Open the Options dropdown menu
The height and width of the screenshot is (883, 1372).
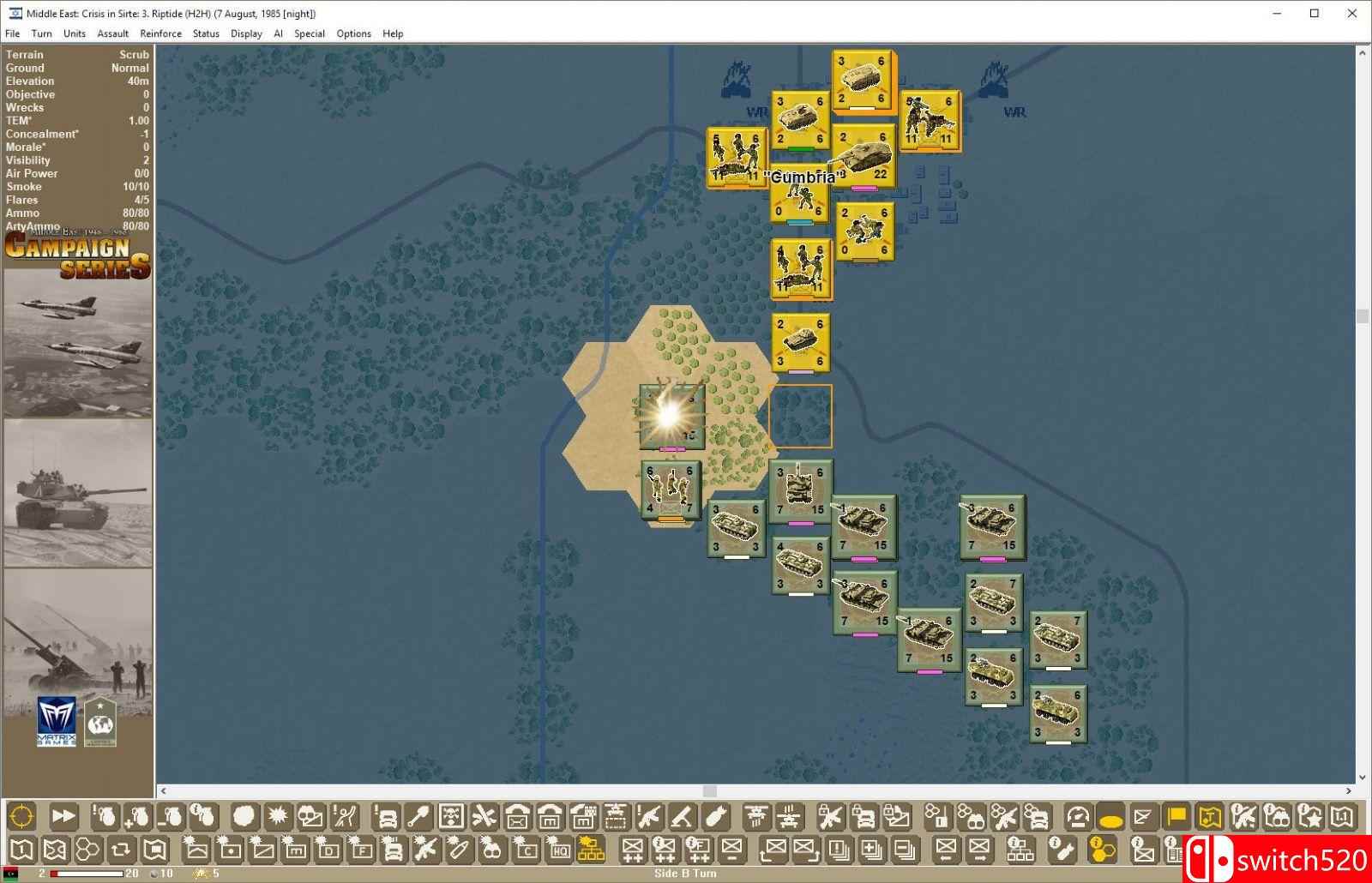pyautogui.click(x=353, y=33)
